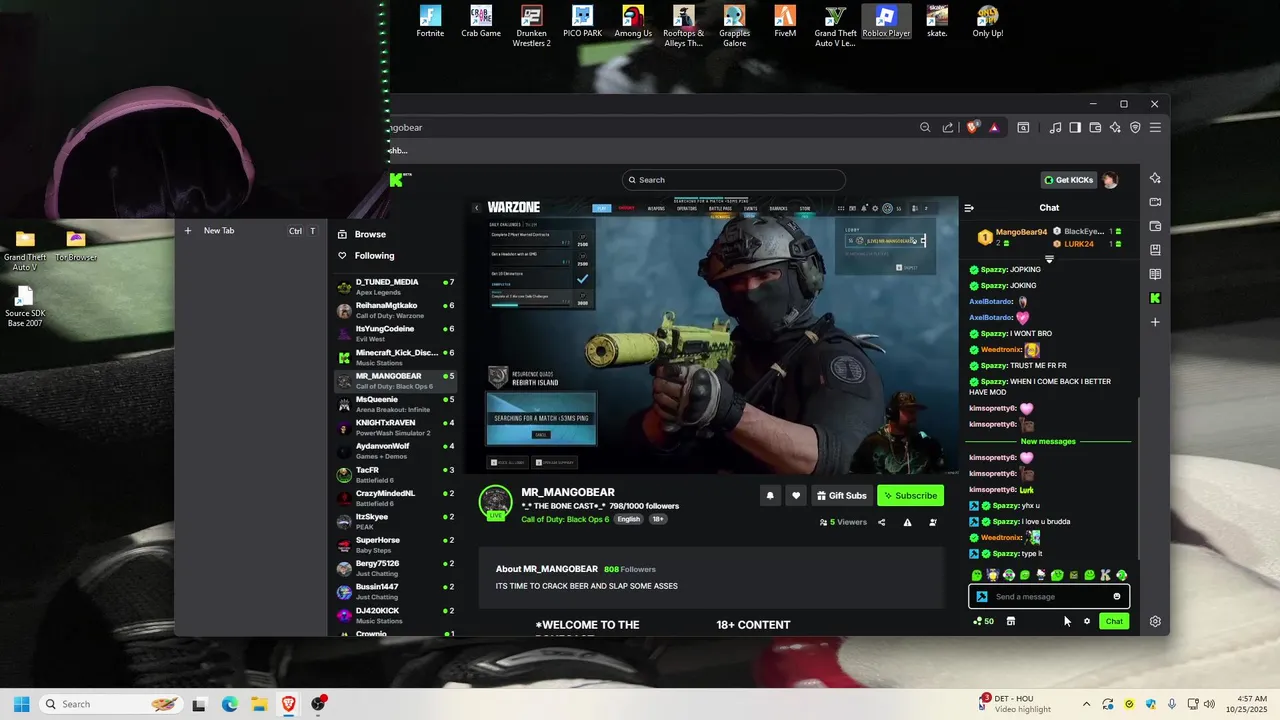1280x720 pixels.
Task: Open the emoji picker in chat input
Action: point(1117,597)
